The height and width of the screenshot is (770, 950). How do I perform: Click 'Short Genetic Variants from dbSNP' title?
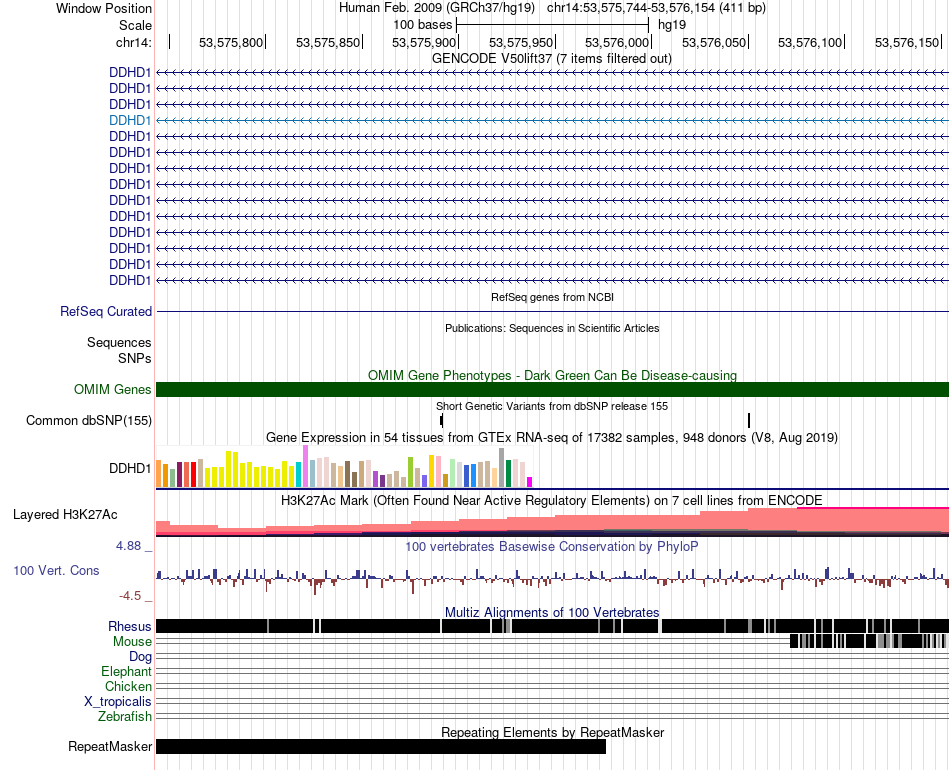552,406
